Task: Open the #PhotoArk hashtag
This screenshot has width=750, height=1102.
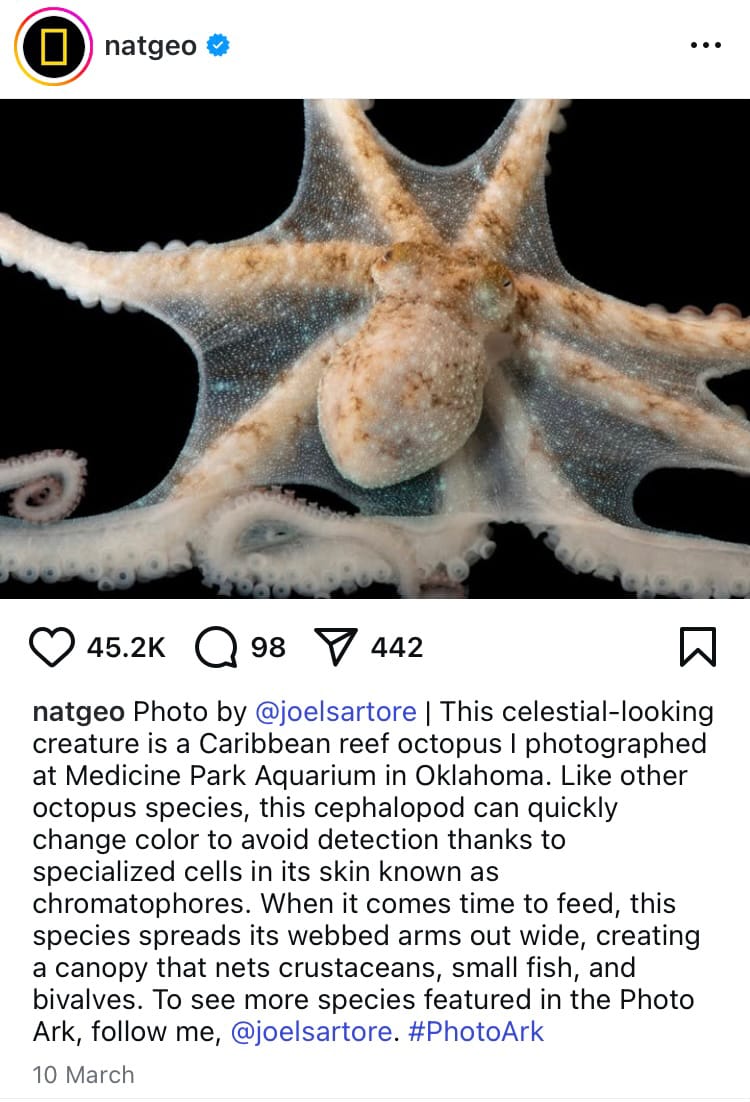Action: [x=476, y=1032]
